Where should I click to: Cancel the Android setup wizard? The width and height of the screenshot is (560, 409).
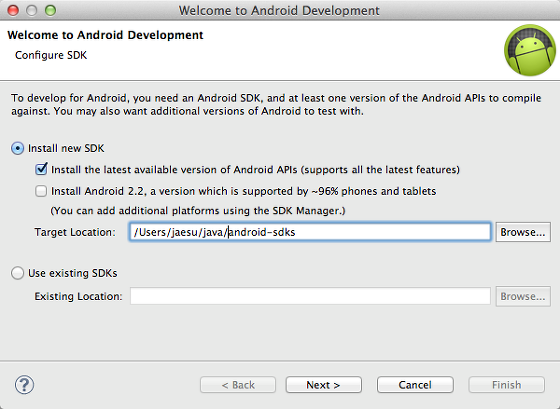click(x=415, y=385)
